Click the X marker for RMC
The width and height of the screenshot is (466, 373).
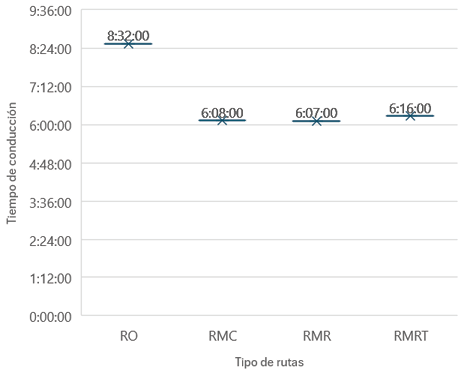click(222, 120)
